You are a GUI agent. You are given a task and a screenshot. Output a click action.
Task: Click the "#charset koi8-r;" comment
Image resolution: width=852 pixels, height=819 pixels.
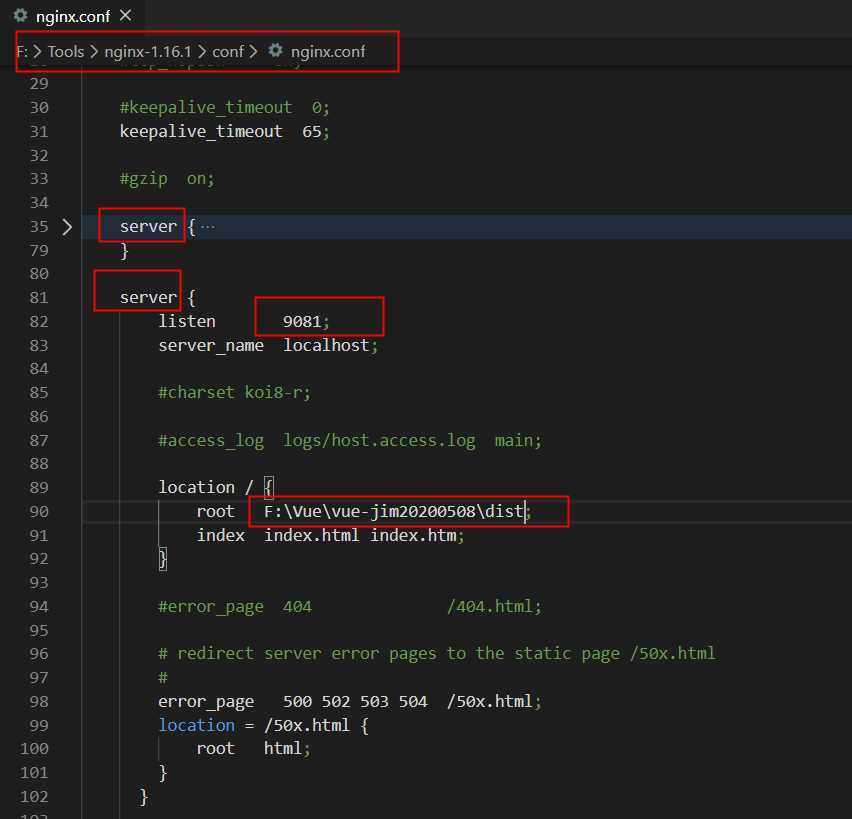tap(234, 392)
